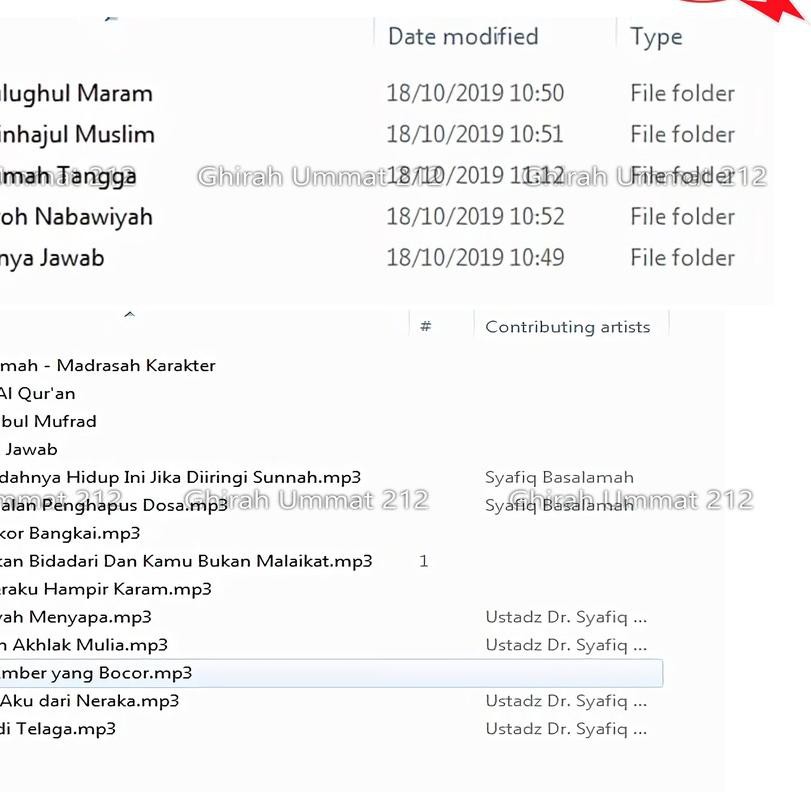This screenshot has width=811, height=811.
Task: Click the # track number column header
Action: click(426, 326)
